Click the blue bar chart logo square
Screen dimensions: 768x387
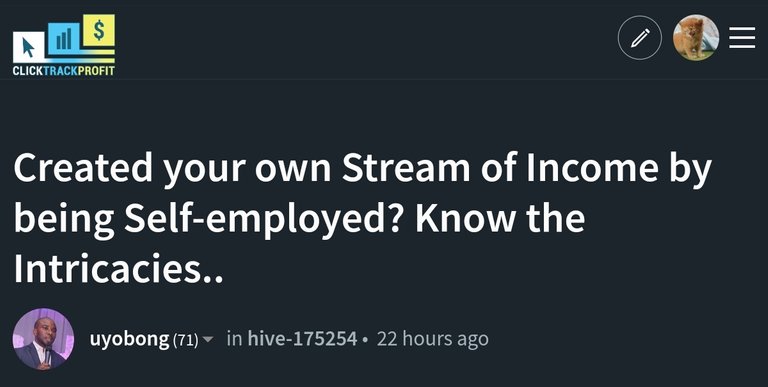tap(64, 39)
